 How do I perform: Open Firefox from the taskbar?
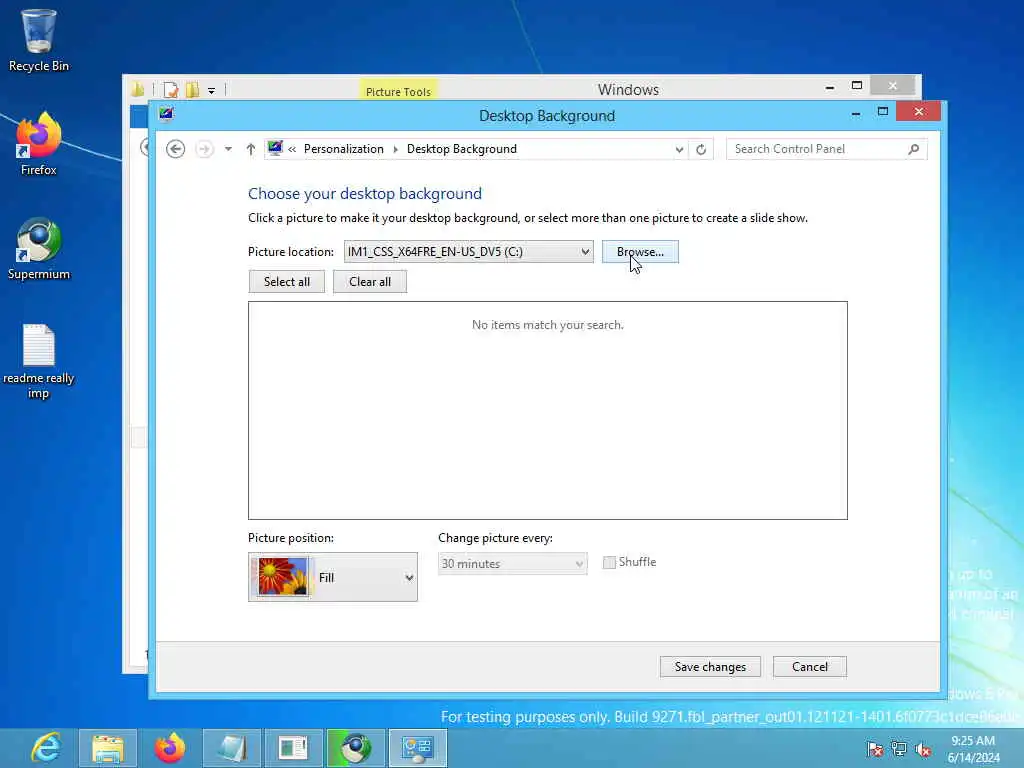click(170, 748)
